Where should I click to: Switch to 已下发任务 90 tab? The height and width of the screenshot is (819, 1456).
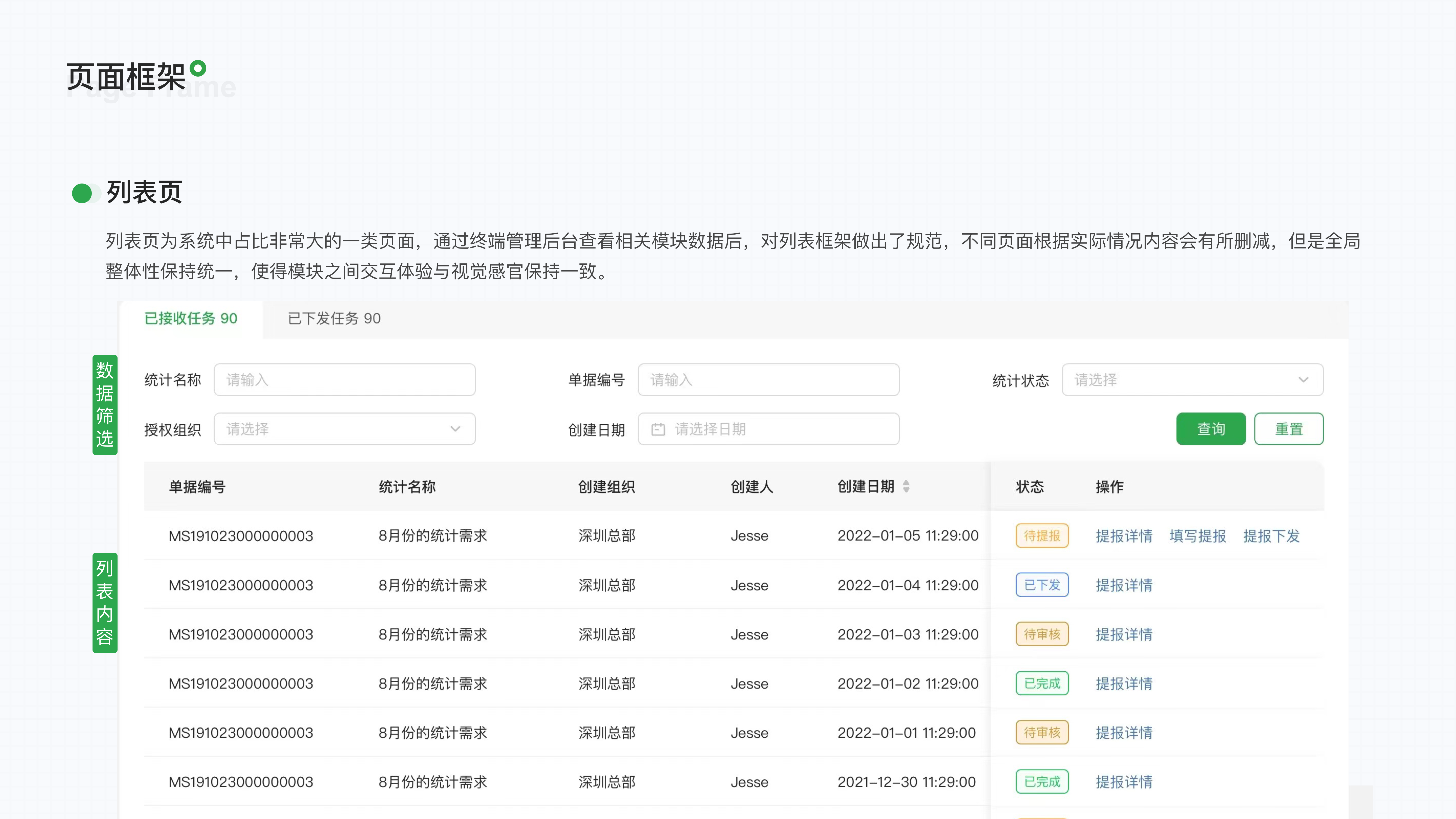335,319
